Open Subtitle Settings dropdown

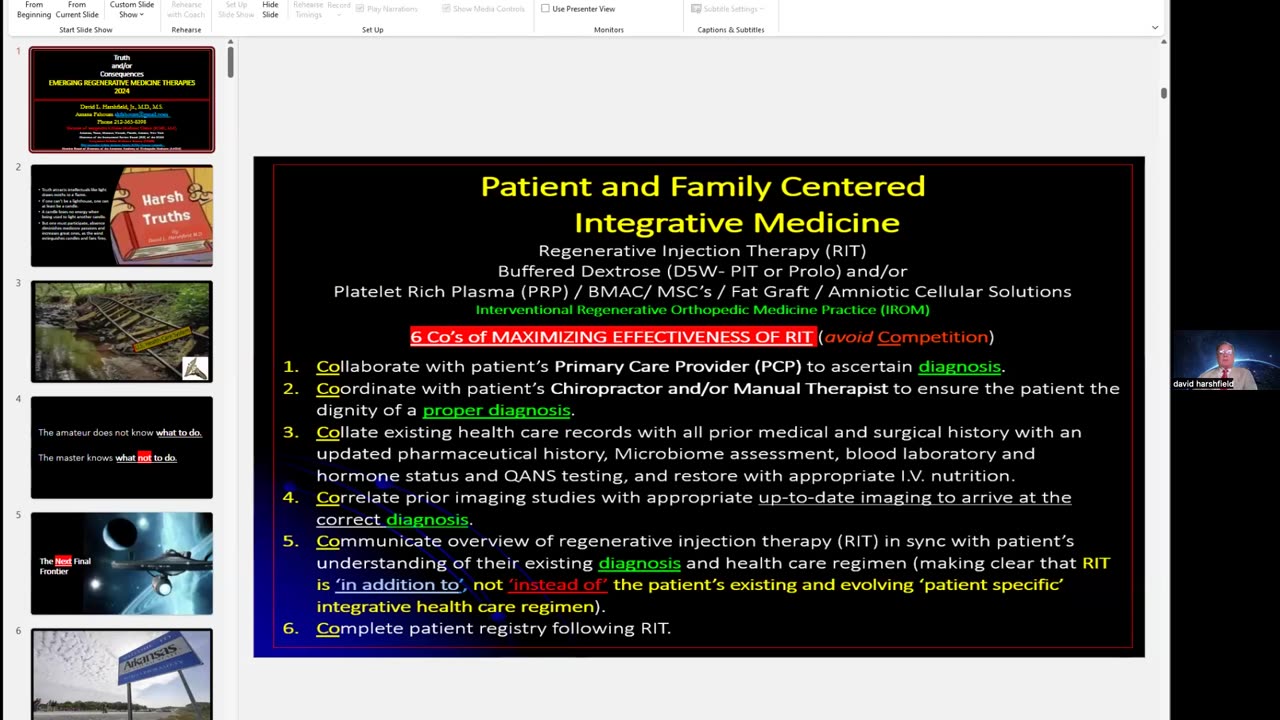[728, 9]
